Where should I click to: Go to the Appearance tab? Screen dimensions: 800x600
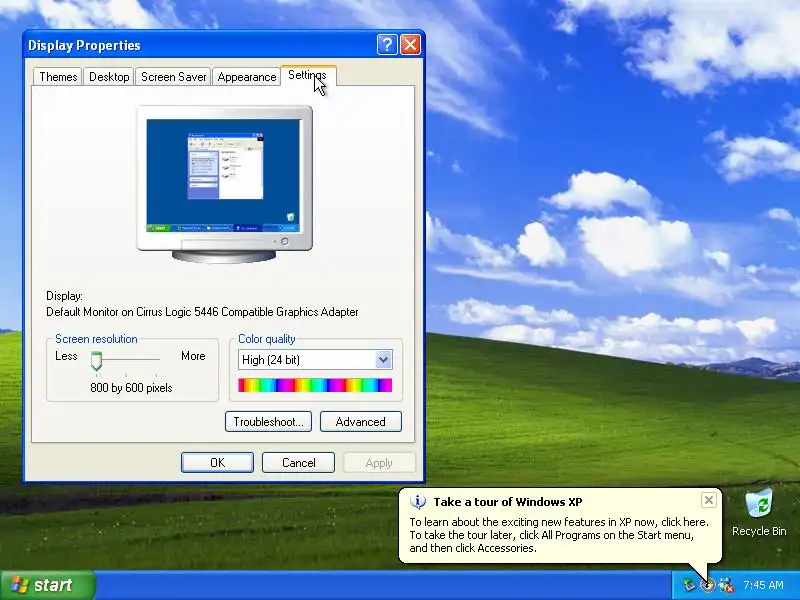[x=246, y=77]
